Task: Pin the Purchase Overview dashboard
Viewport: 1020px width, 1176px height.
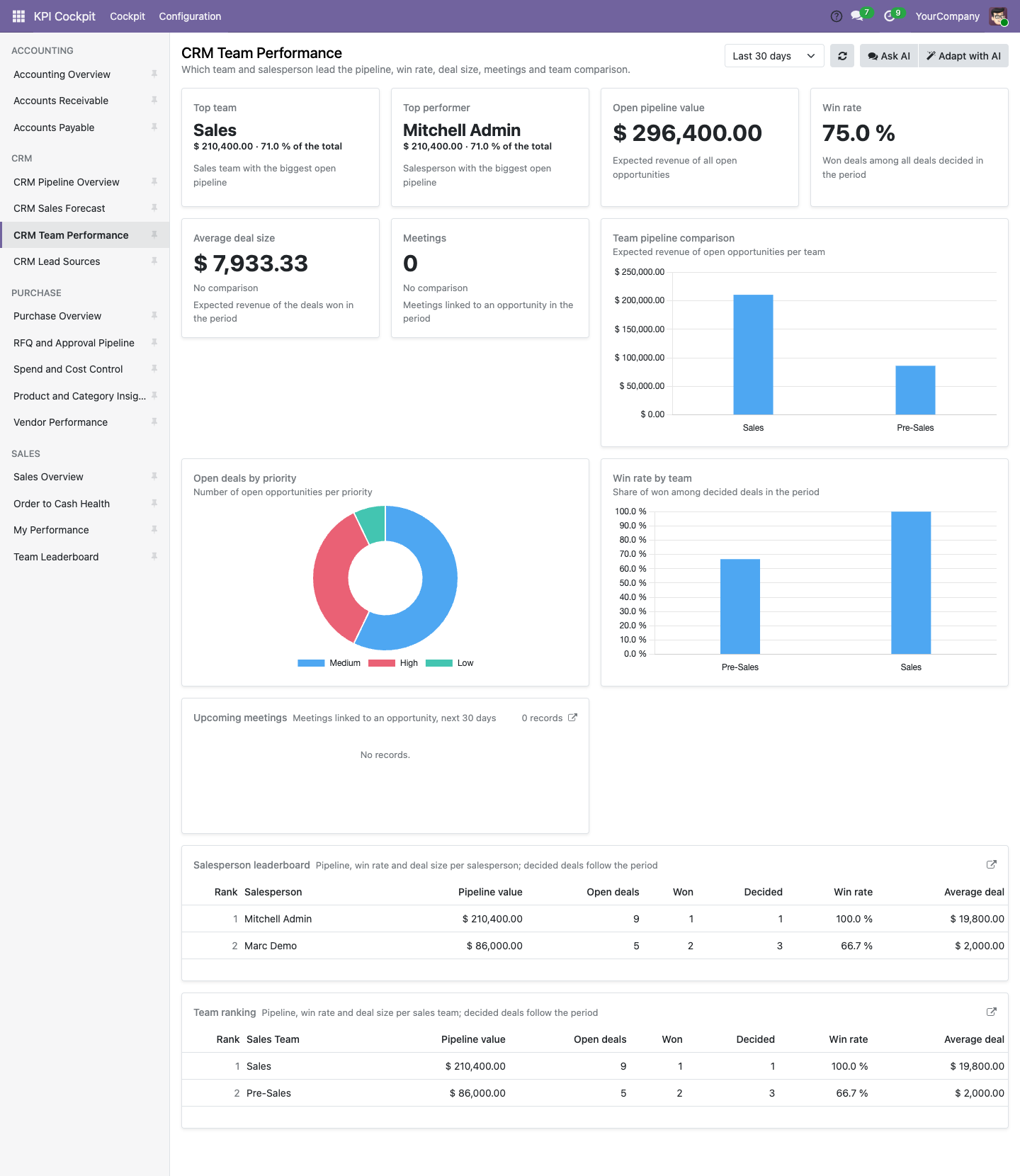Action: (x=154, y=316)
